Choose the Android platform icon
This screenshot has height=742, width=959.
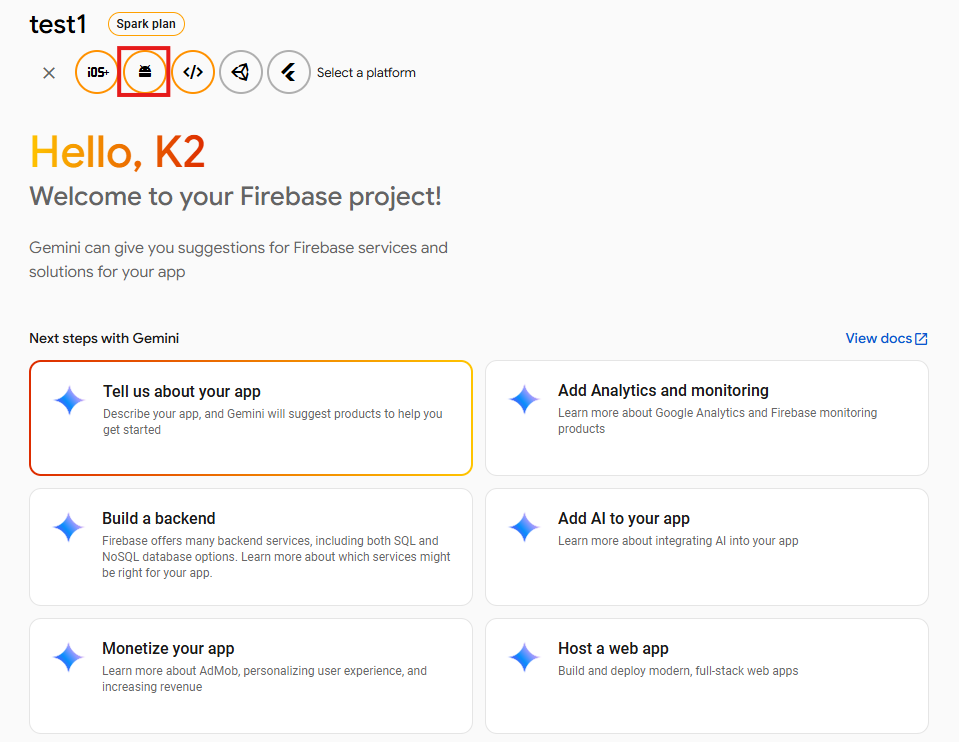point(145,72)
